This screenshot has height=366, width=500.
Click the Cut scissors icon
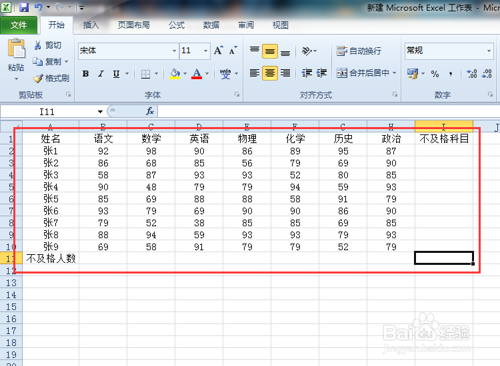pyautogui.click(x=38, y=45)
